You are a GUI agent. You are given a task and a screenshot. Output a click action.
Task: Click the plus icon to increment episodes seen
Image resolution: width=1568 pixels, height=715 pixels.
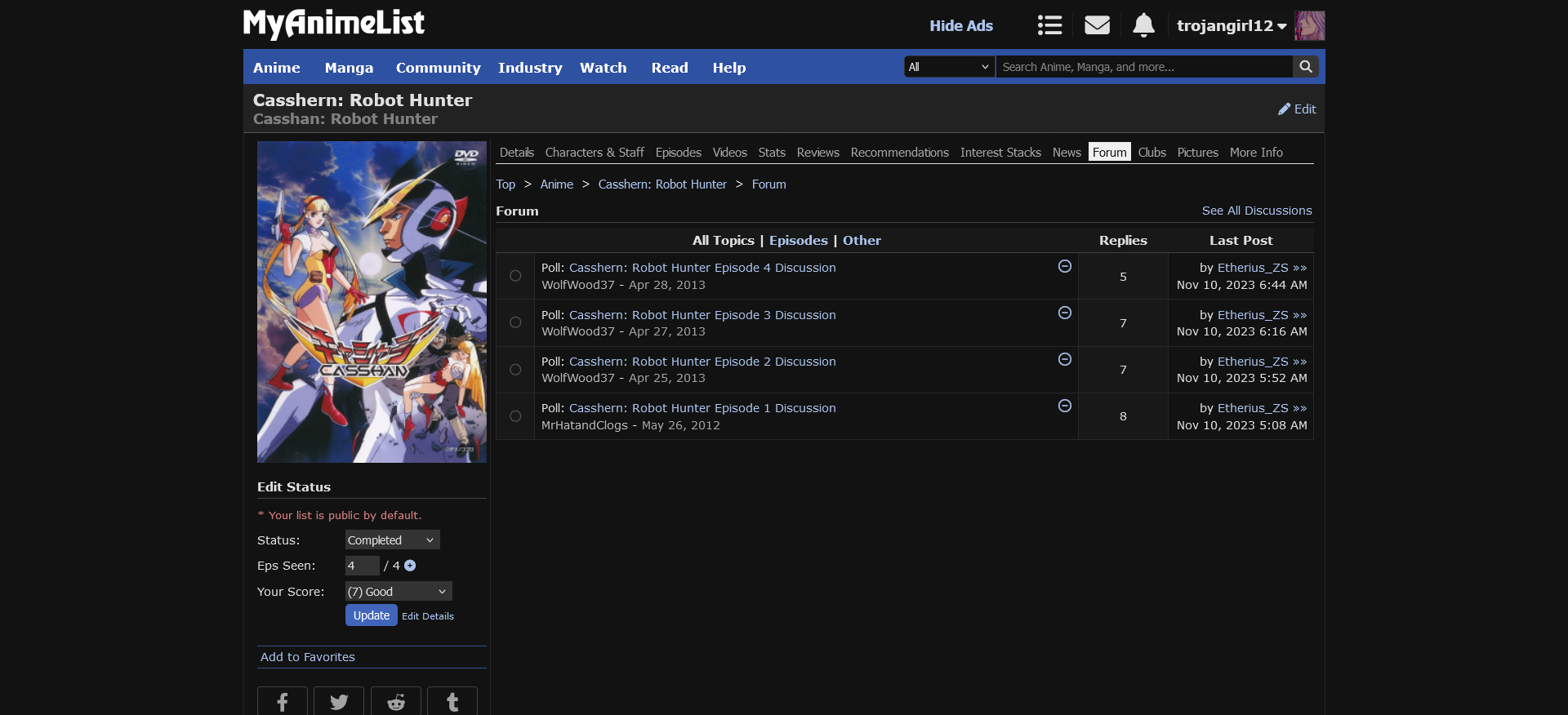pyautogui.click(x=410, y=566)
